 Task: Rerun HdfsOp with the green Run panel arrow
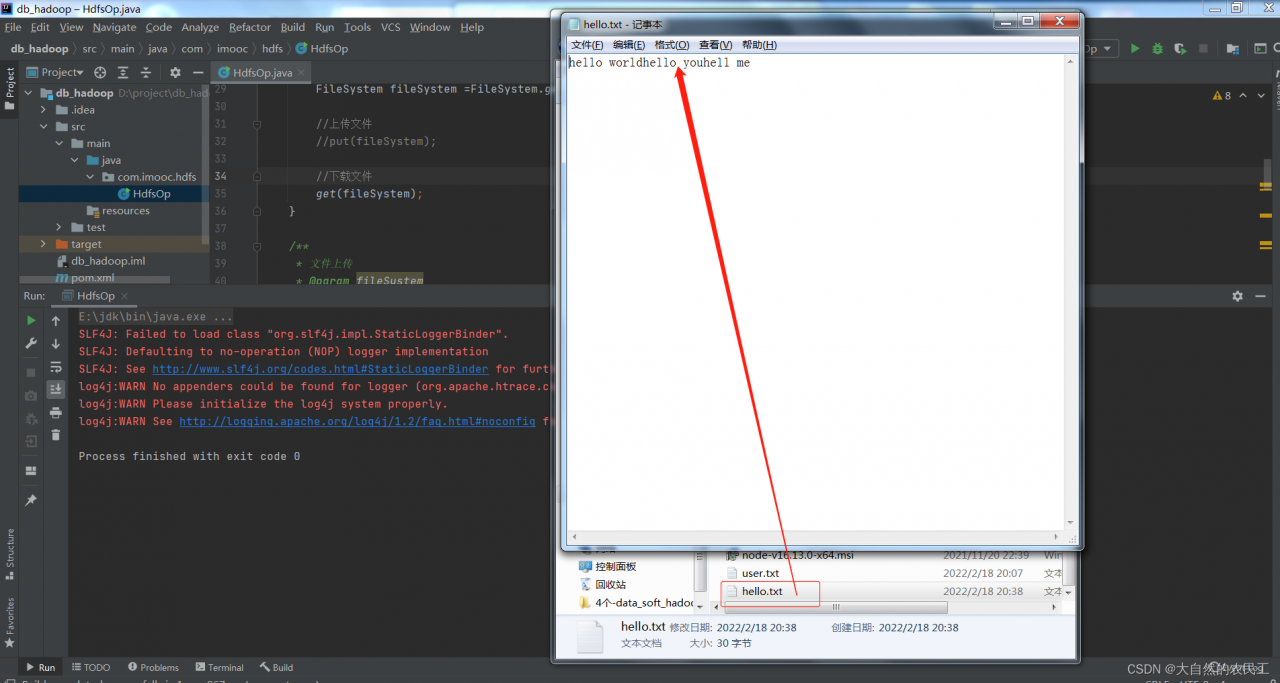[x=31, y=320]
